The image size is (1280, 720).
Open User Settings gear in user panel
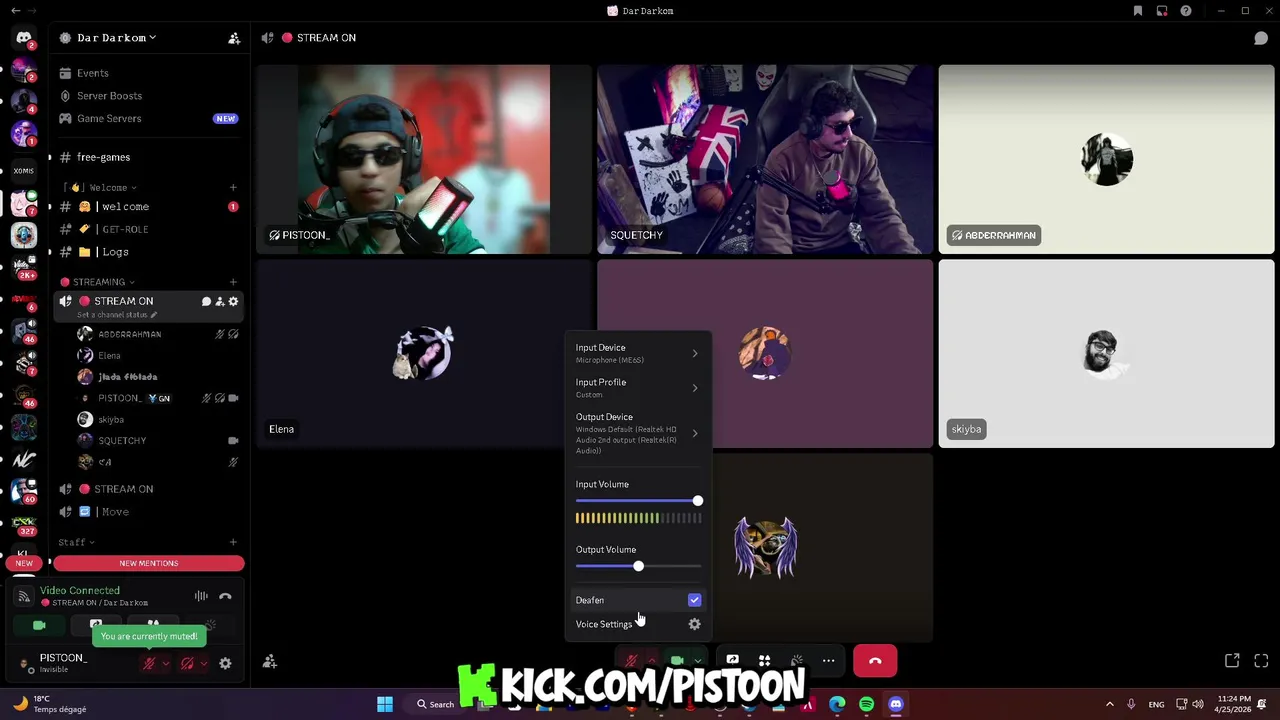pos(225,663)
